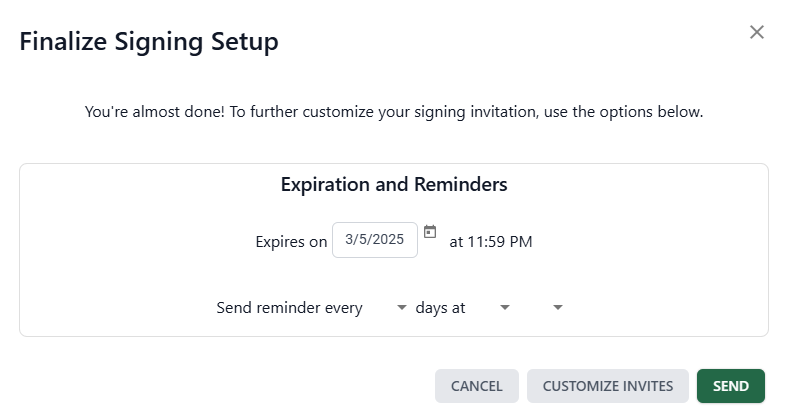Viewport: 789px width, 416px height.
Task: Click the 3/5/2025 expiration date field
Action: [x=375, y=240]
